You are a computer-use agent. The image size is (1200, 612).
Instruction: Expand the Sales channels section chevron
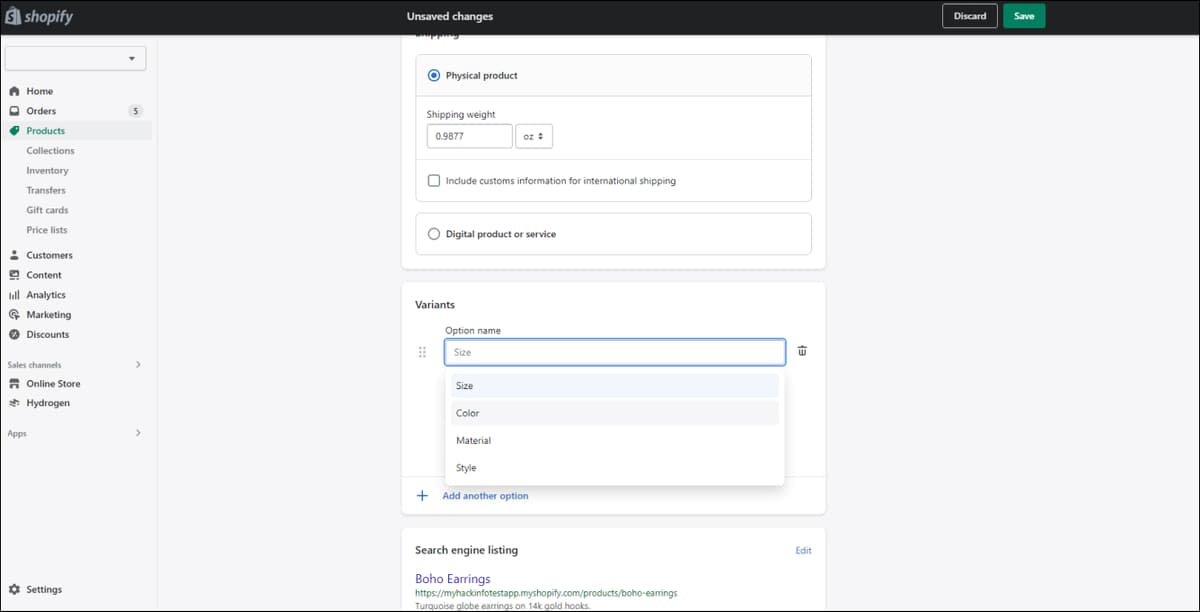(138, 365)
